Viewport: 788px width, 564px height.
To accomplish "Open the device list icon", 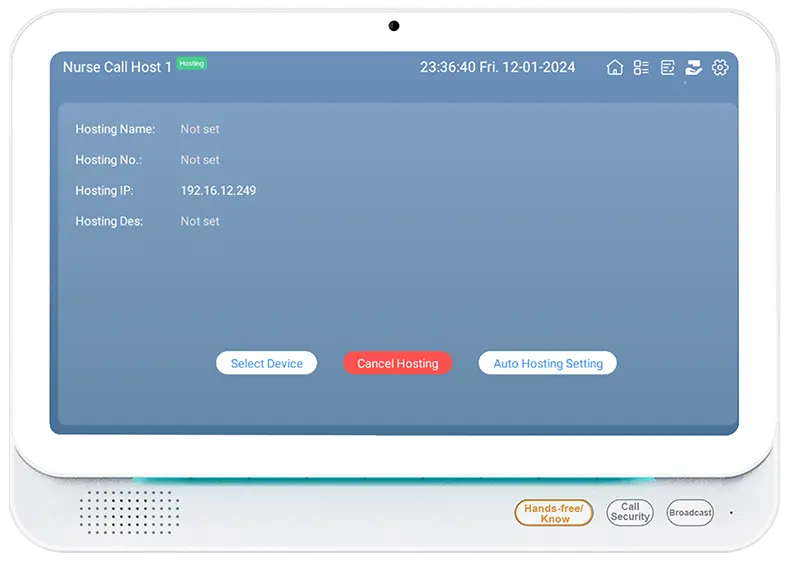I will coord(641,68).
